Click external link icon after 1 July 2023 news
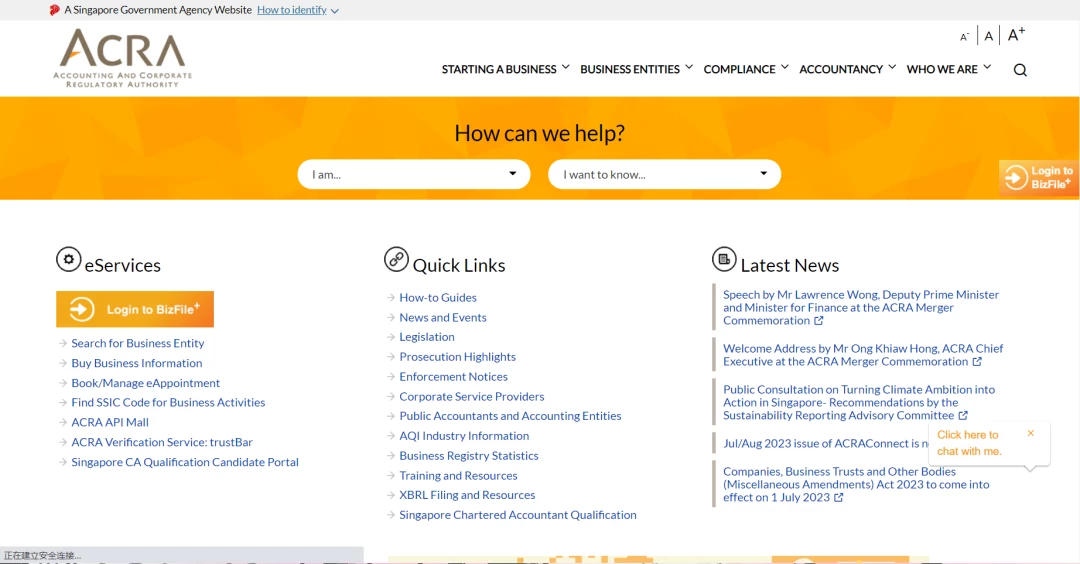1080x564 pixels. click(x=838, y=497)
